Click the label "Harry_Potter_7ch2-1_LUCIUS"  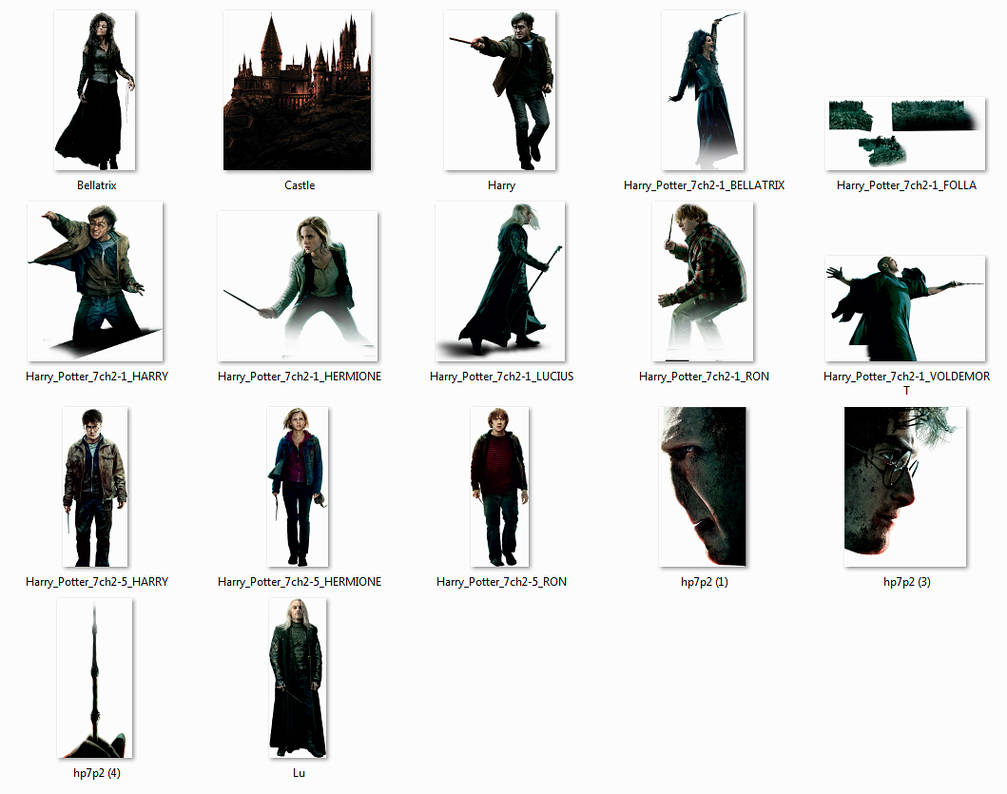tap(502, 376)
